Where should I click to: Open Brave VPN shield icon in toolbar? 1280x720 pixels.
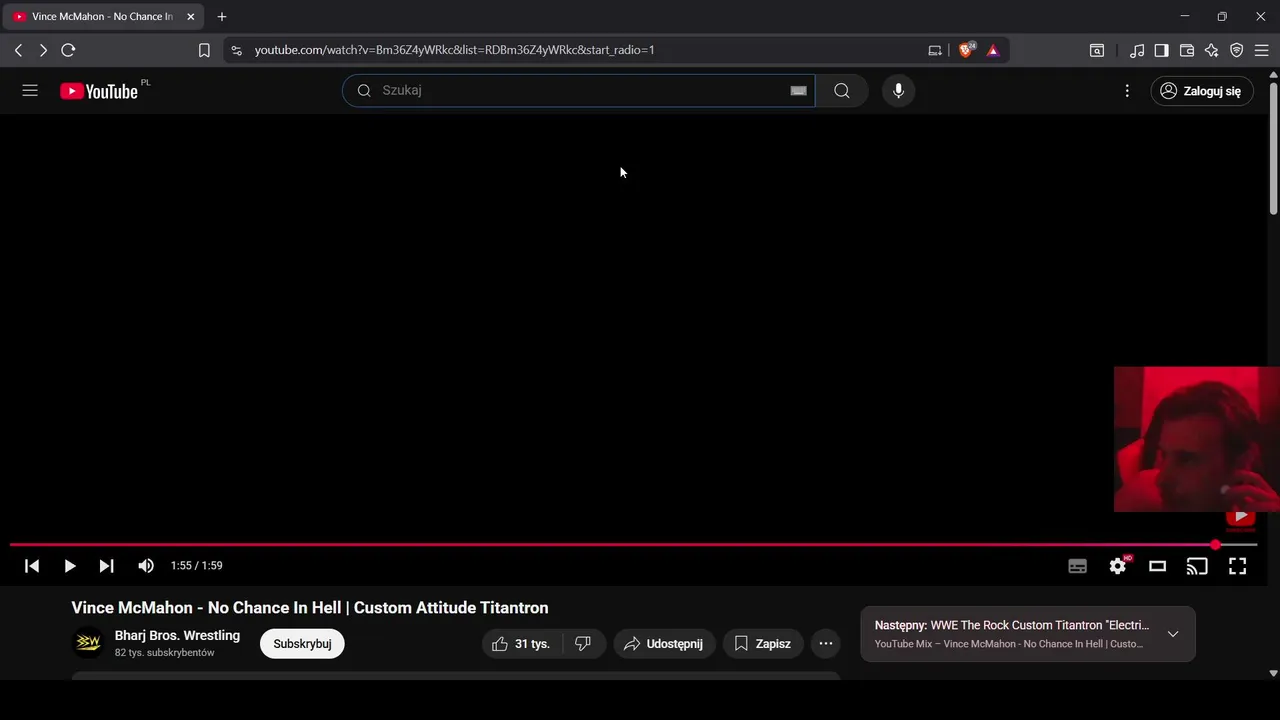tap(1237, 50)
